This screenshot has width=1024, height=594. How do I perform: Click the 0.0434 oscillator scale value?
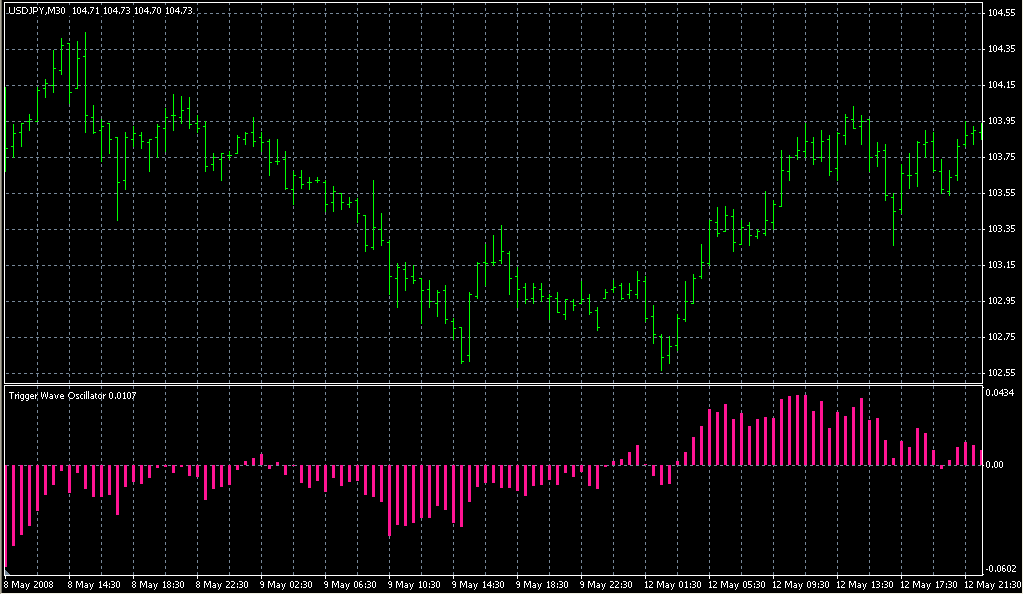pyautogui.click(x=1000, y=392)
